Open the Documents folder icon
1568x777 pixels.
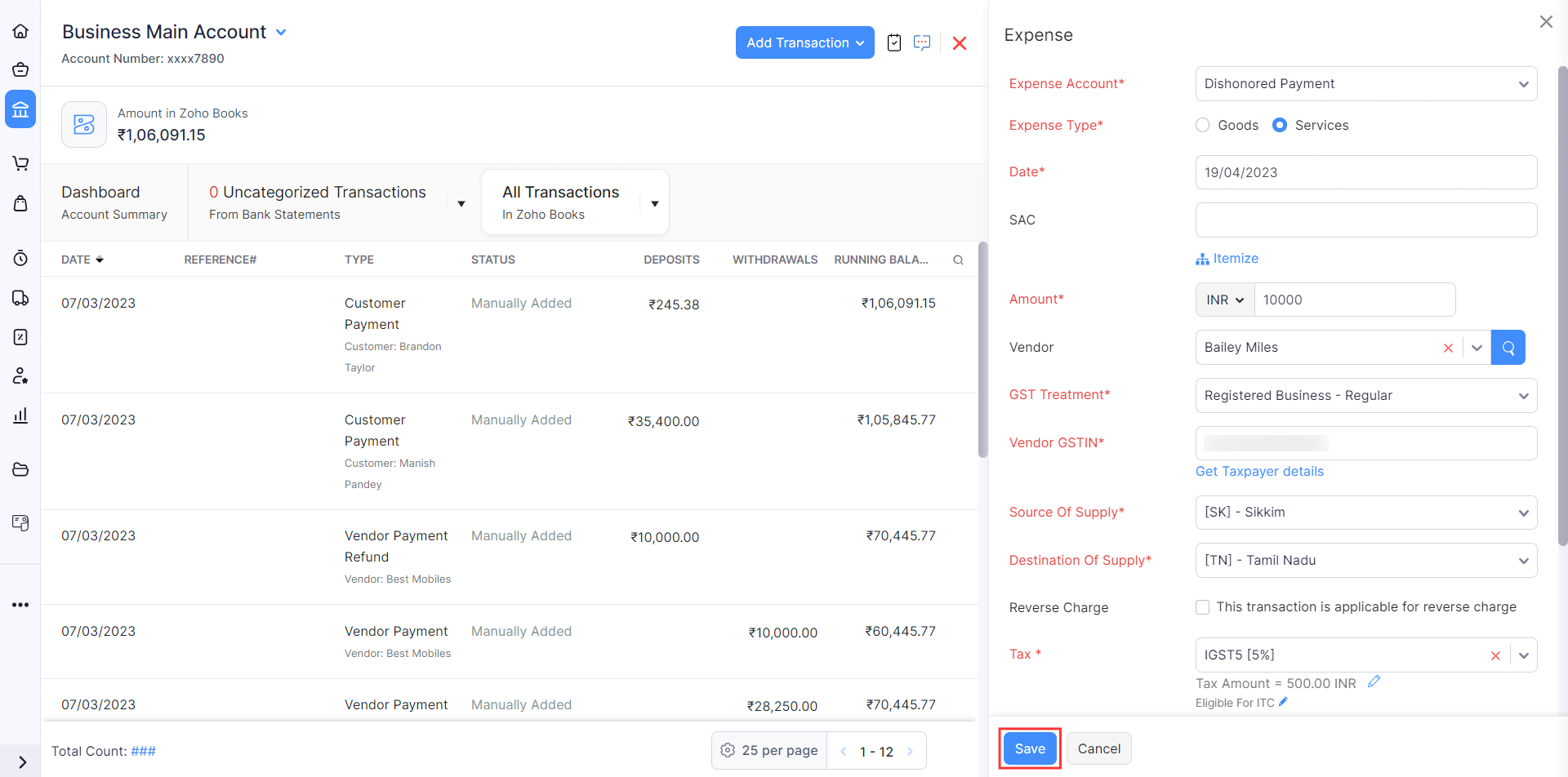tap(20, 469)
